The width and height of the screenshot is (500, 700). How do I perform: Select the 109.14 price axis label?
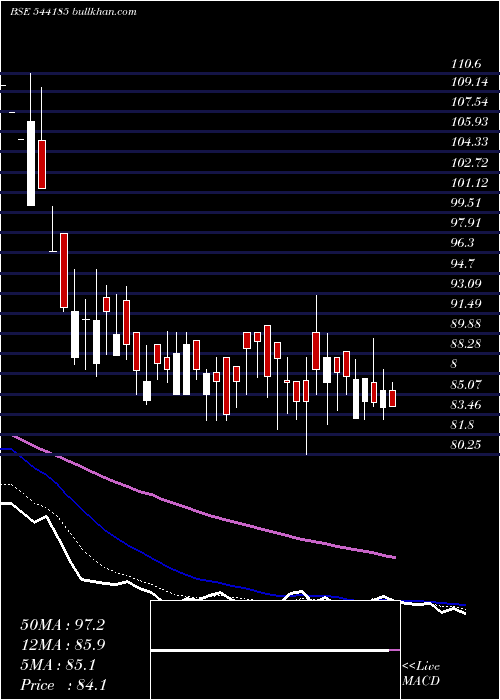coord(470,82)
